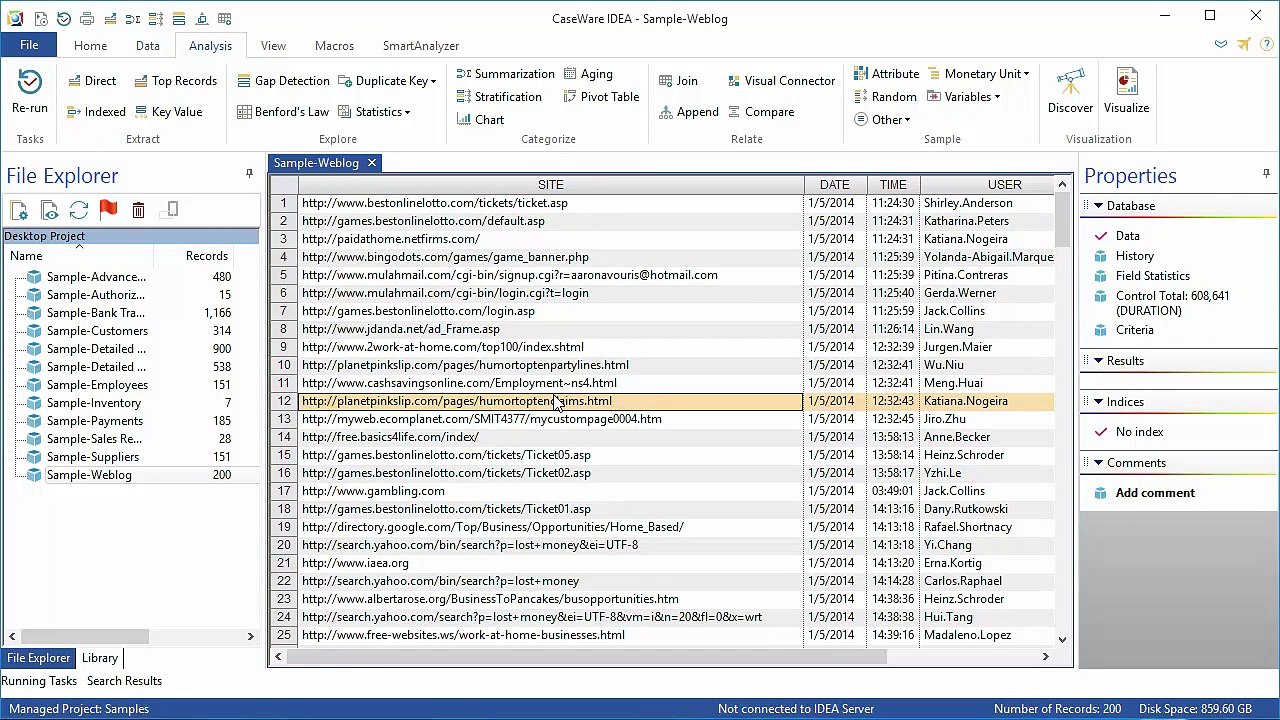The width and height of the screenshot is (1280, 720).
Task: Click Add comment in Properties
Action: (1155, 493)
